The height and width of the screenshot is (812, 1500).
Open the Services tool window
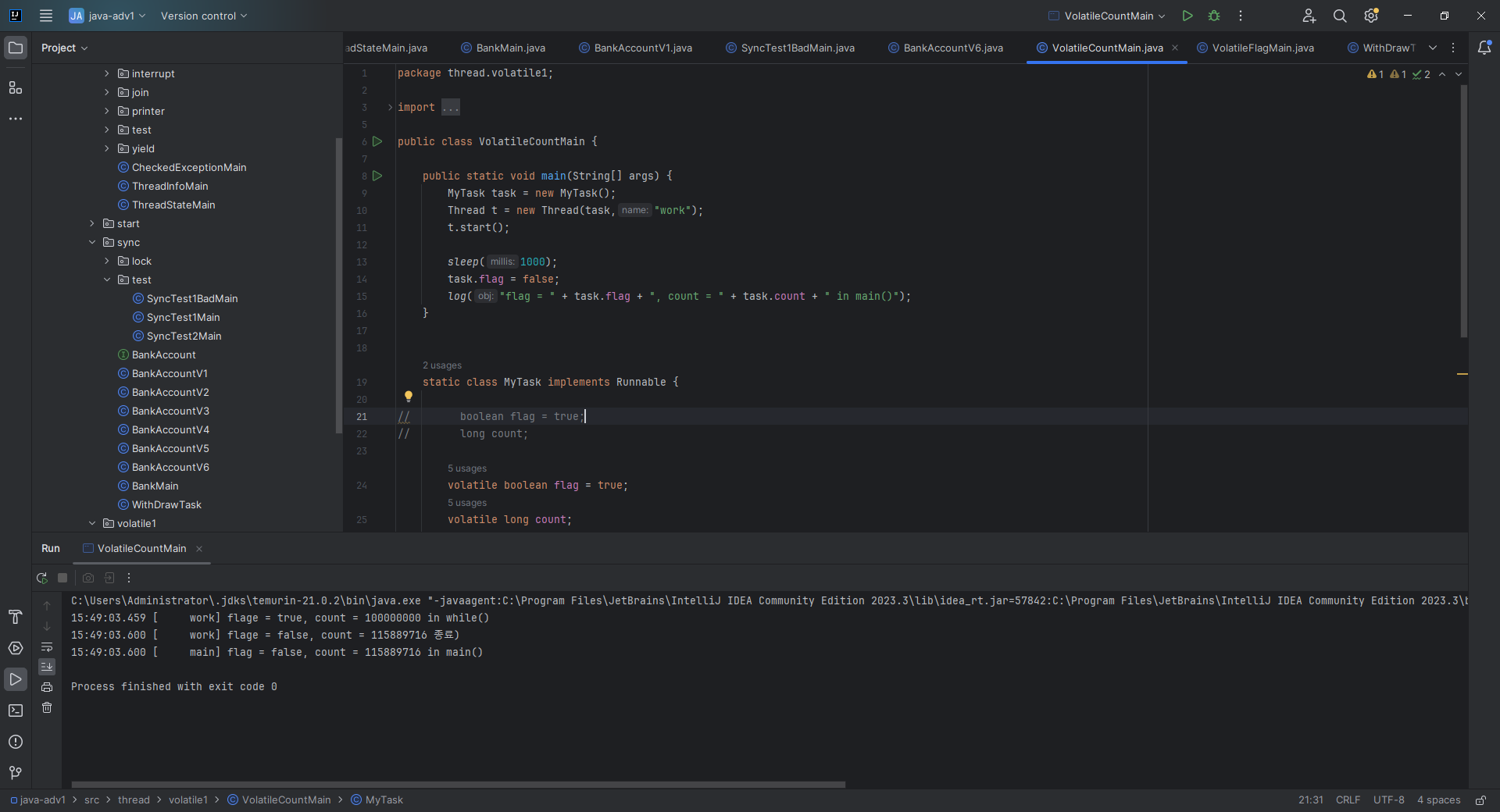pyautogui.click(x=16, y=648)
